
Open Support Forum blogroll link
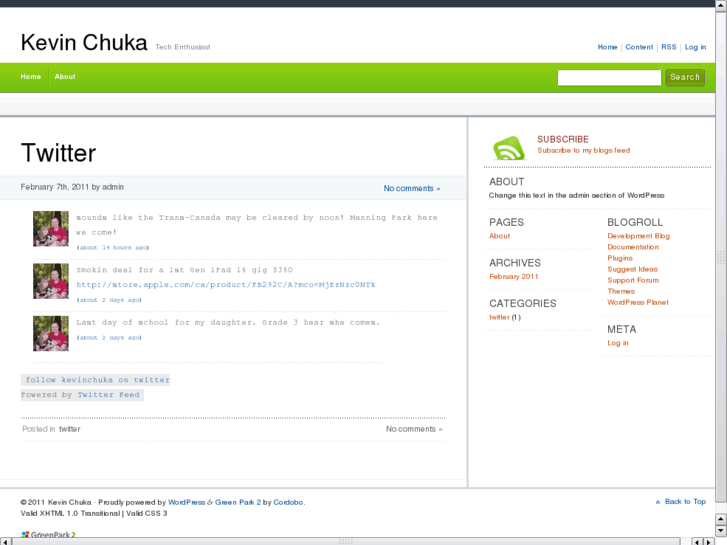pyautogui.click(x=633, y=280)
